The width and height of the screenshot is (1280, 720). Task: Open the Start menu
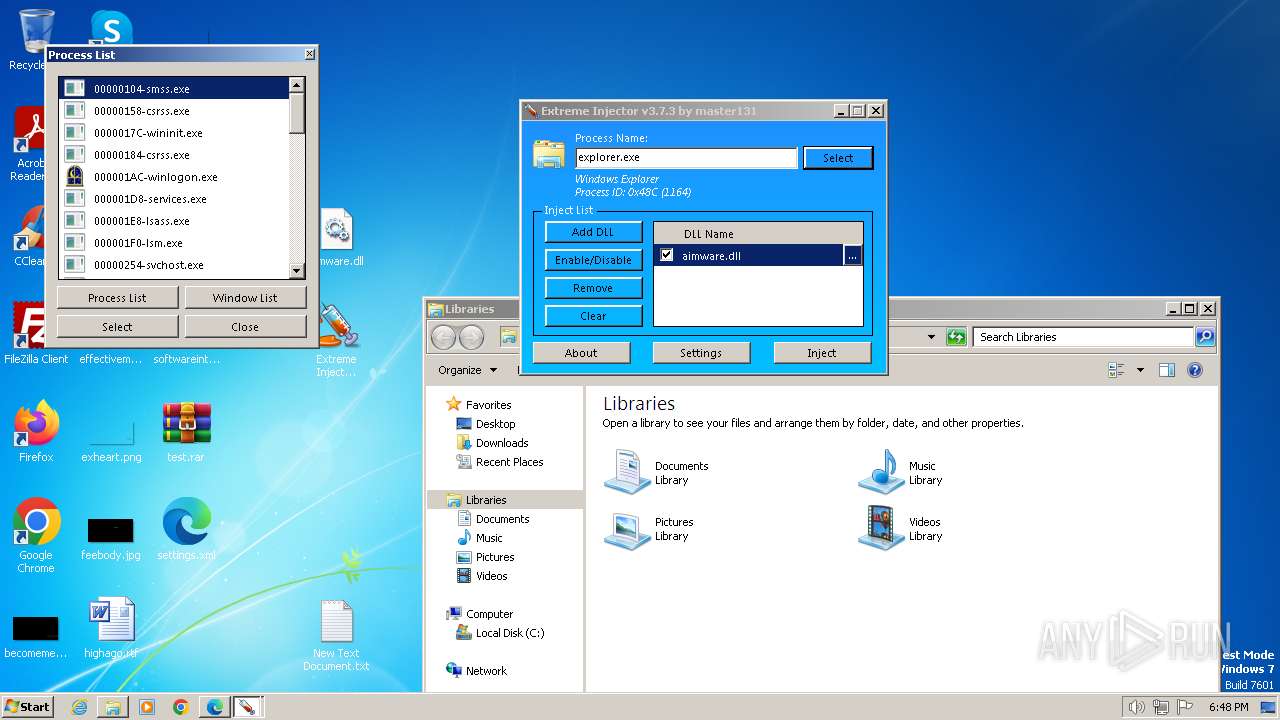click(x=28, y=706)
